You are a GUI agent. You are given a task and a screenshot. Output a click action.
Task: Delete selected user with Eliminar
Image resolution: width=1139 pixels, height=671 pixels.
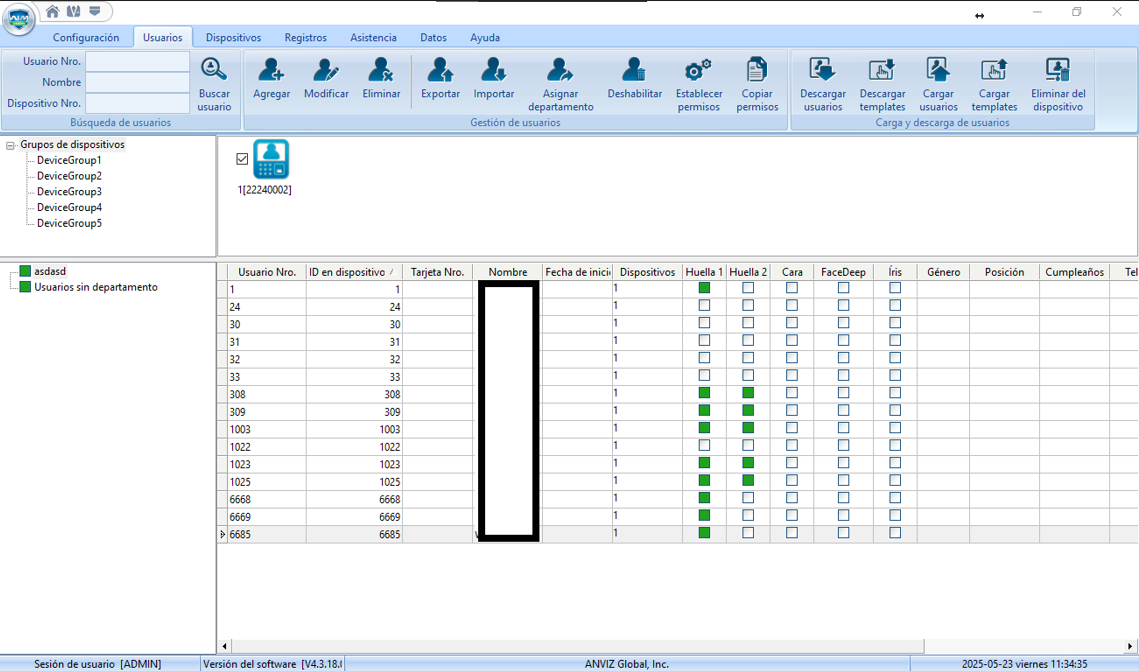381,79
